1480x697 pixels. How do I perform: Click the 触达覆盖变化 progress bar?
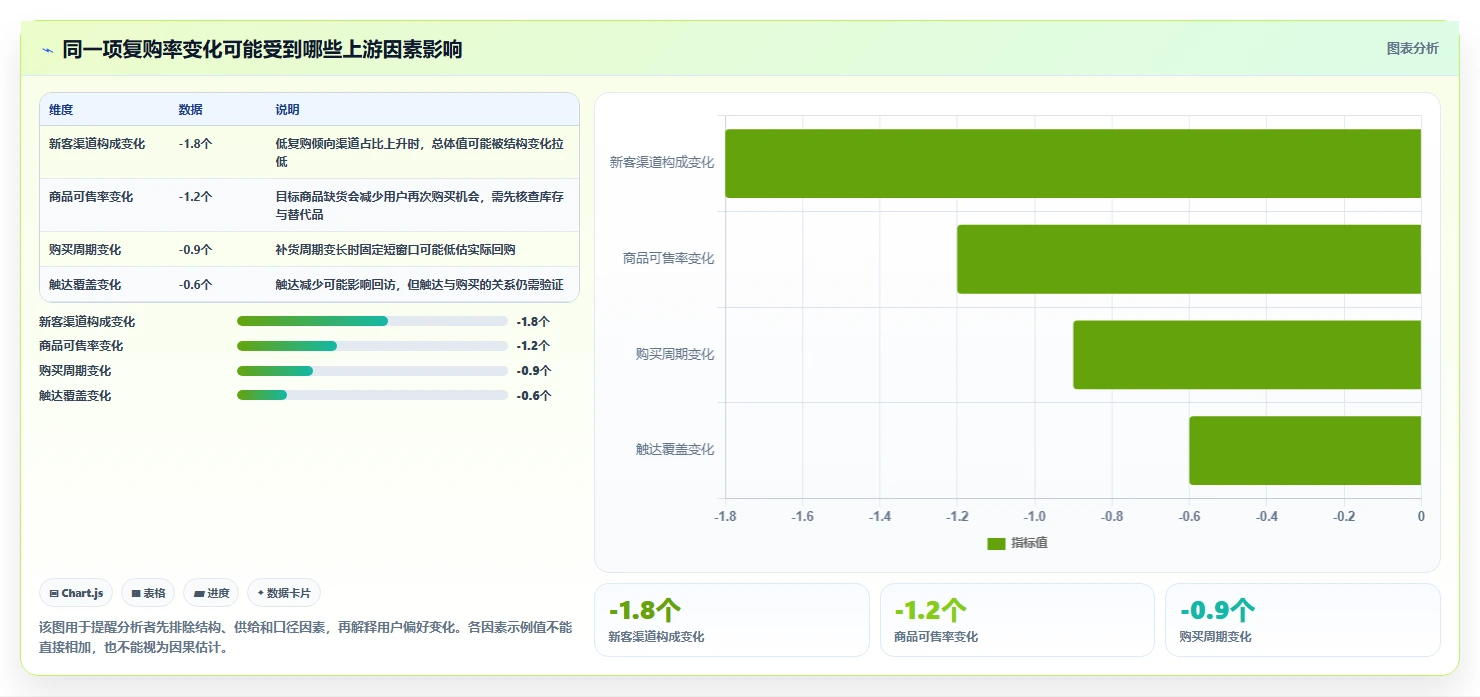[372, 395]
